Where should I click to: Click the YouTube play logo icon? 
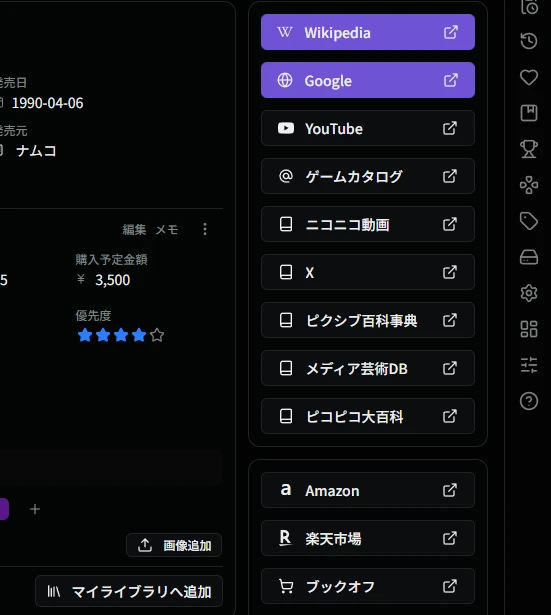(x=286, y=128)
